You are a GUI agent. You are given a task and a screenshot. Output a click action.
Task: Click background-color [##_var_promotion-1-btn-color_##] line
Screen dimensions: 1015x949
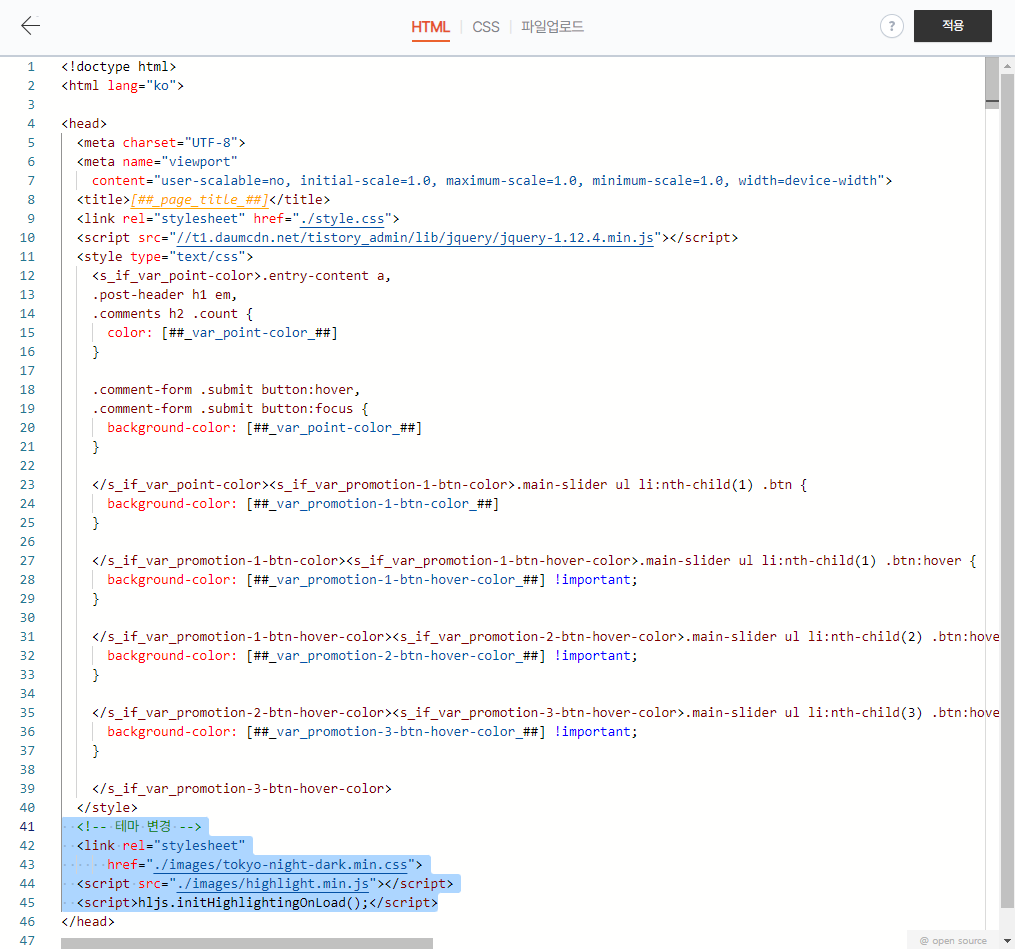303,504
